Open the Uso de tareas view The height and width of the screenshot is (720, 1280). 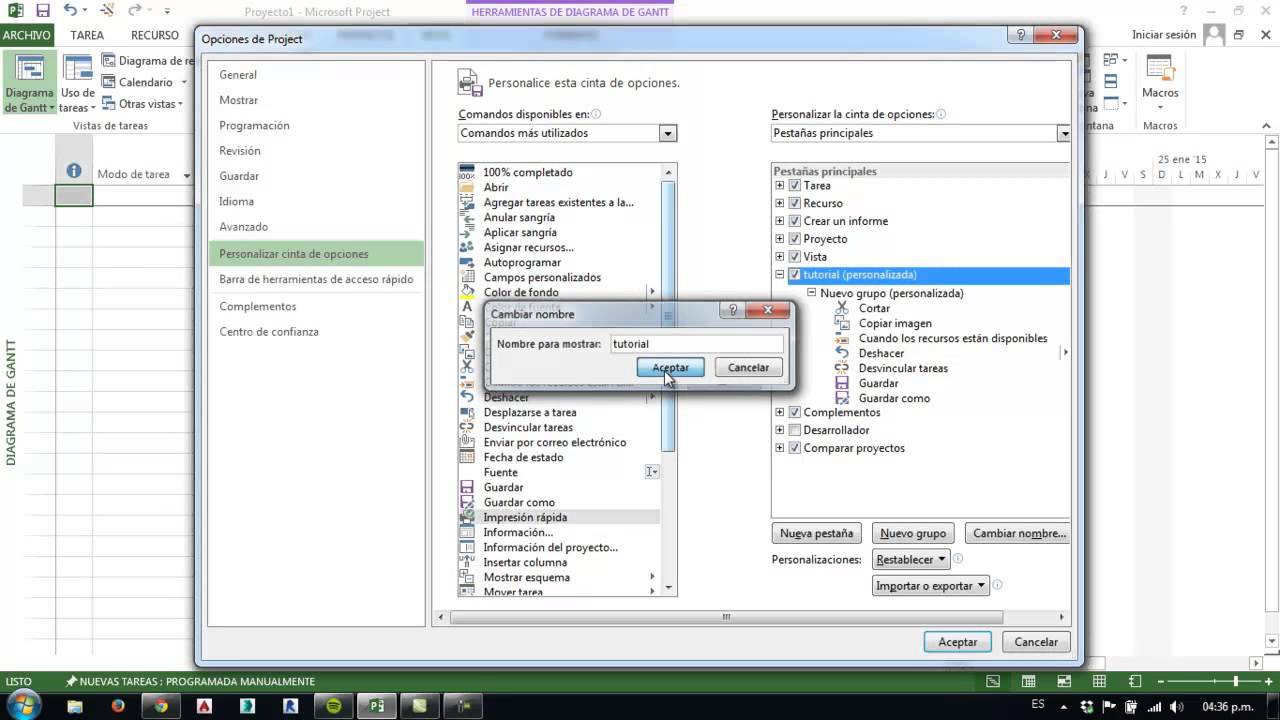pos(77,83)
